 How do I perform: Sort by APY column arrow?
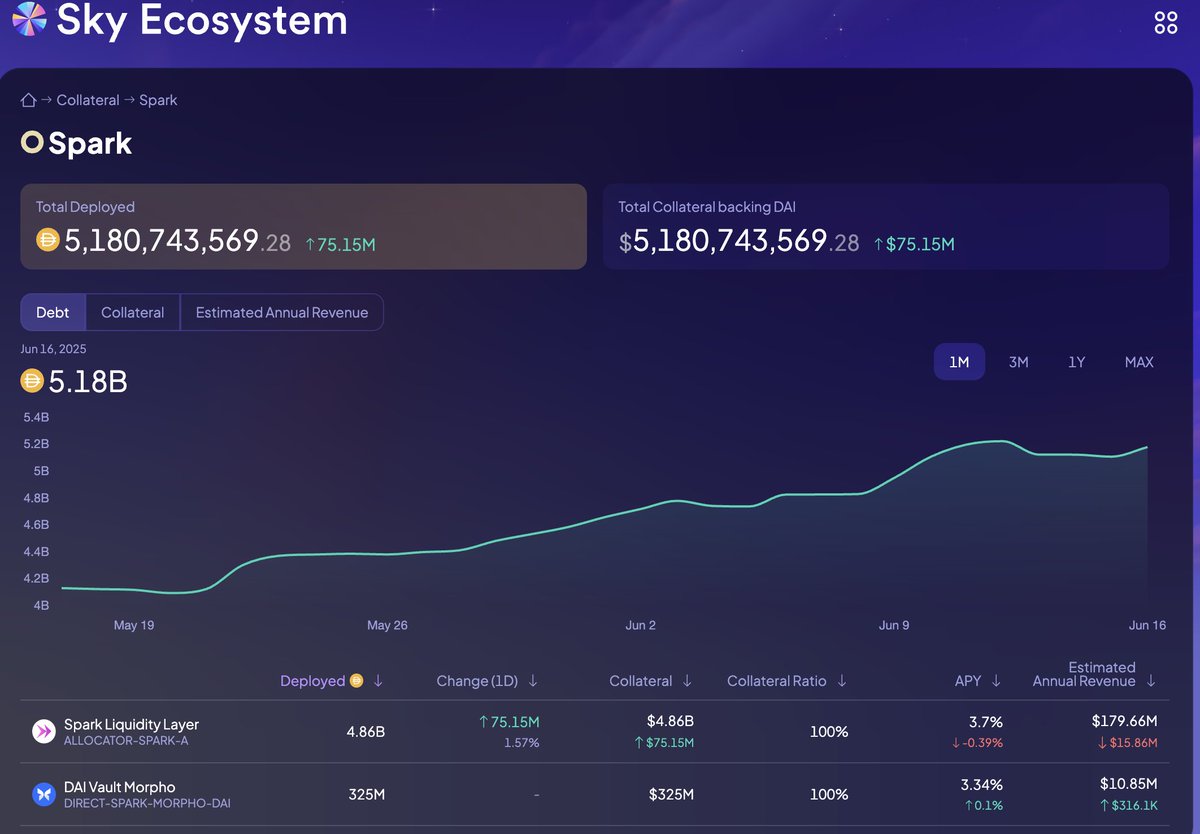(x=996, y=681)
